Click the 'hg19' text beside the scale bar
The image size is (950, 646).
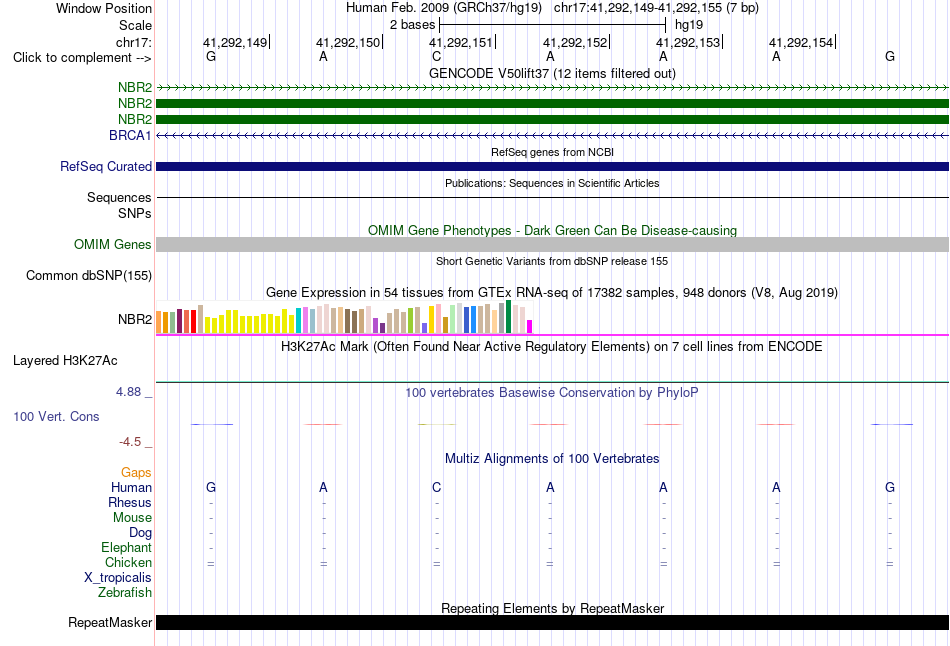(689, 25)
